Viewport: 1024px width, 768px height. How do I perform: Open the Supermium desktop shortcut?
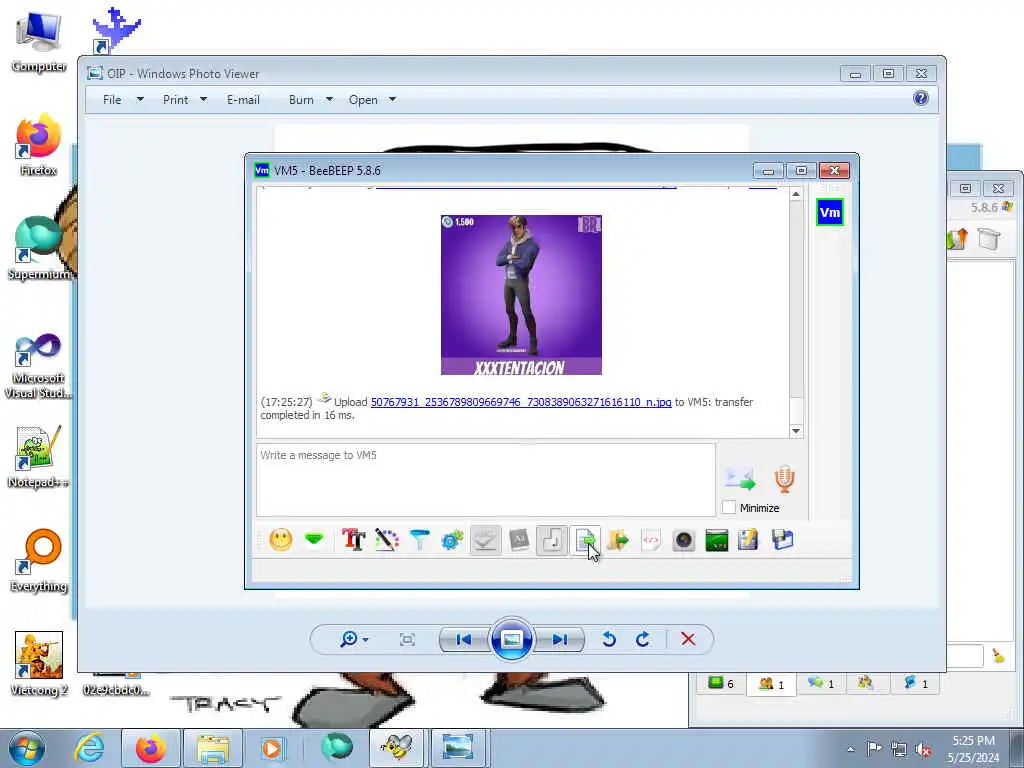click(39, 248)
